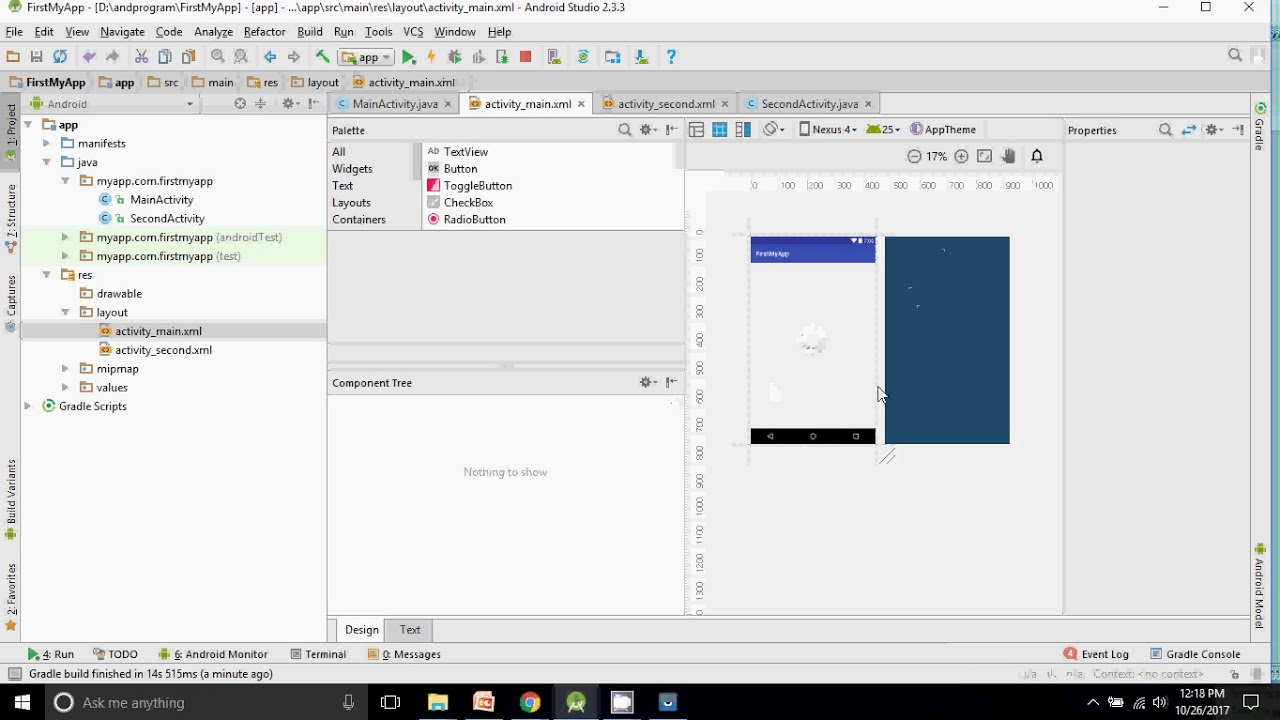Expand myapp.com.firstmyapp (androidTest) package
This screenshot has width=1280, height=720.
tap(65, 237)
